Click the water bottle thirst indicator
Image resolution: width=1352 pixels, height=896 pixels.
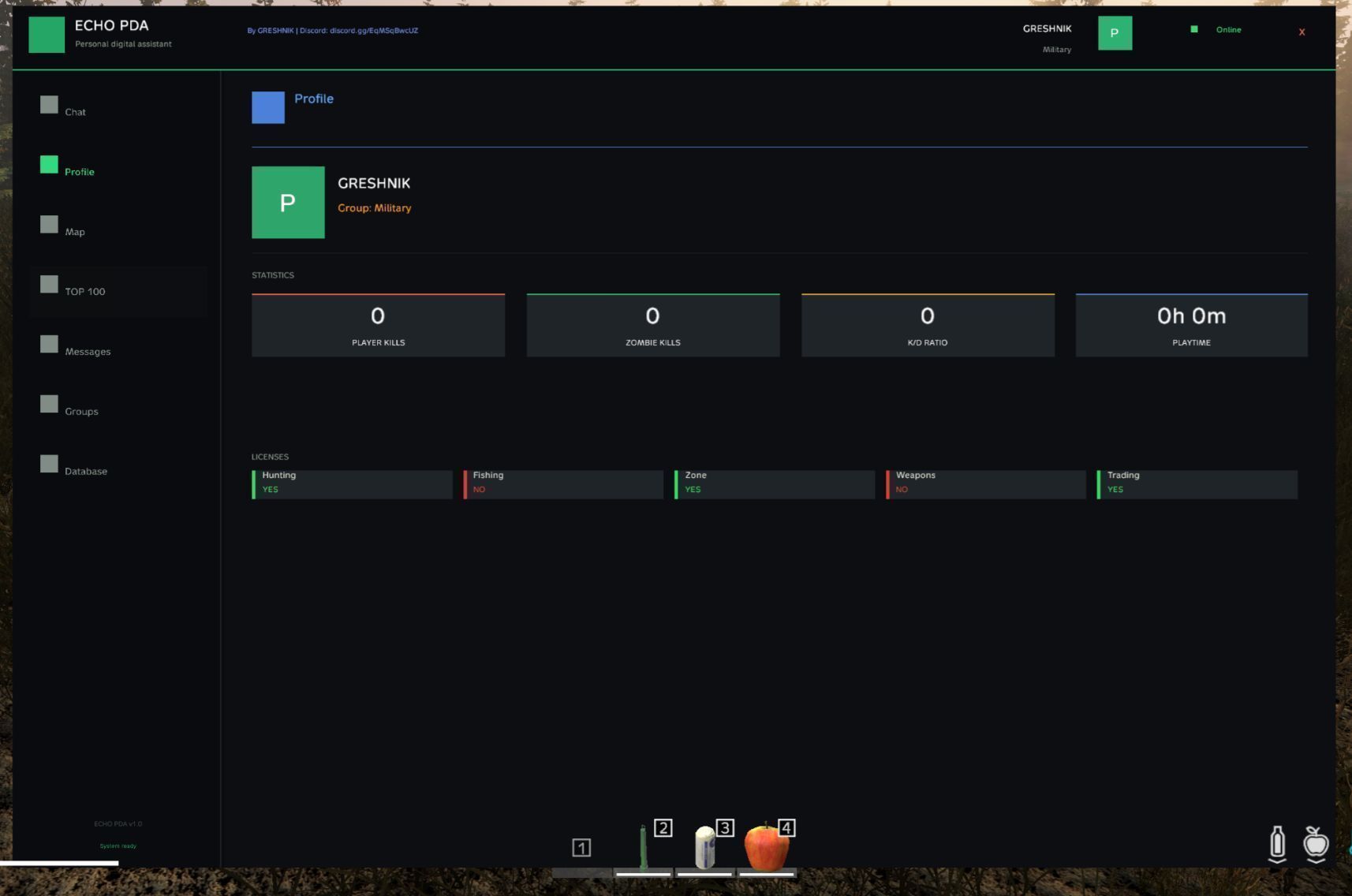pos(1278,844)
